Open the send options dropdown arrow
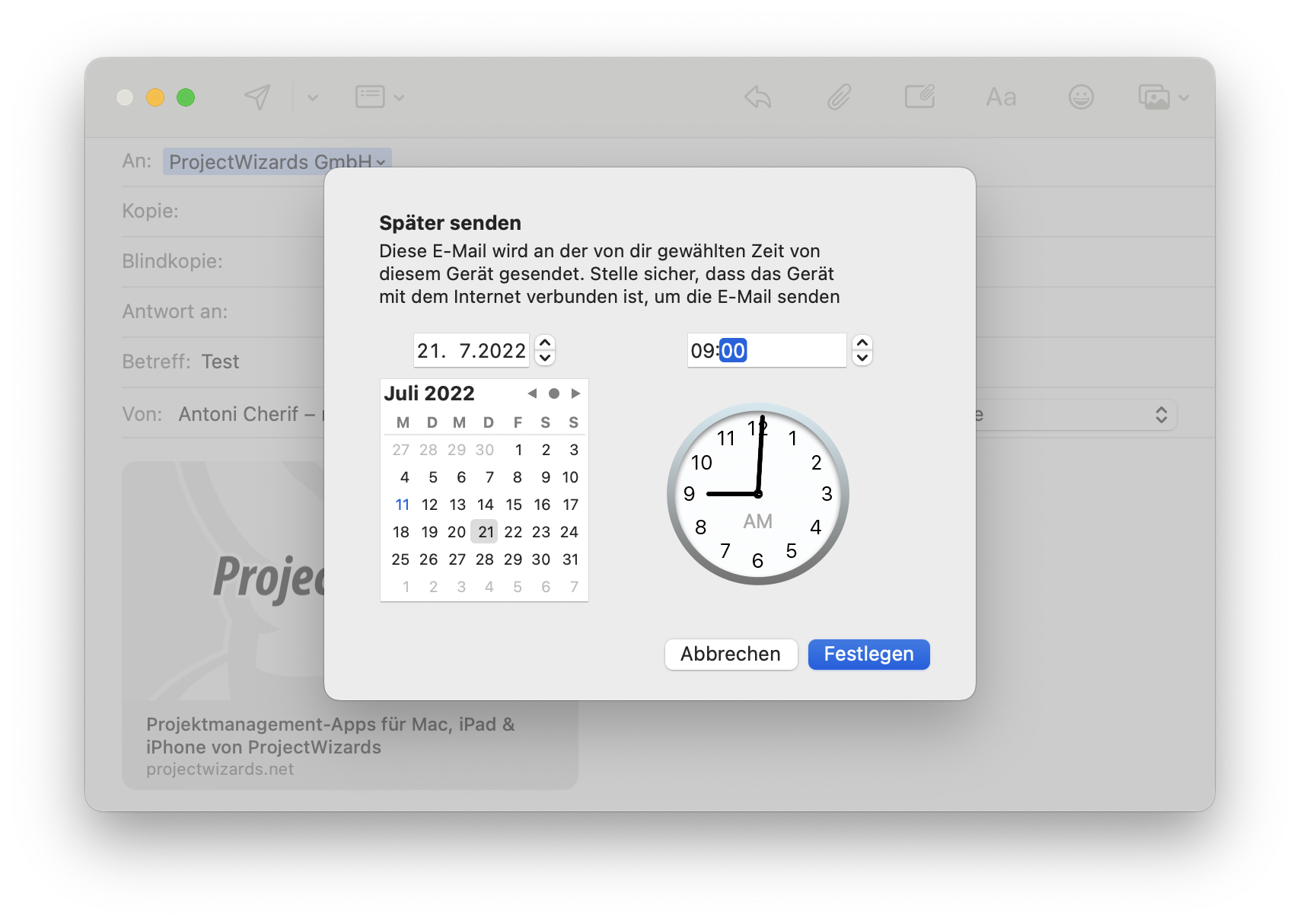Screen dimensions: 1300x924 [x=312, y=97]
